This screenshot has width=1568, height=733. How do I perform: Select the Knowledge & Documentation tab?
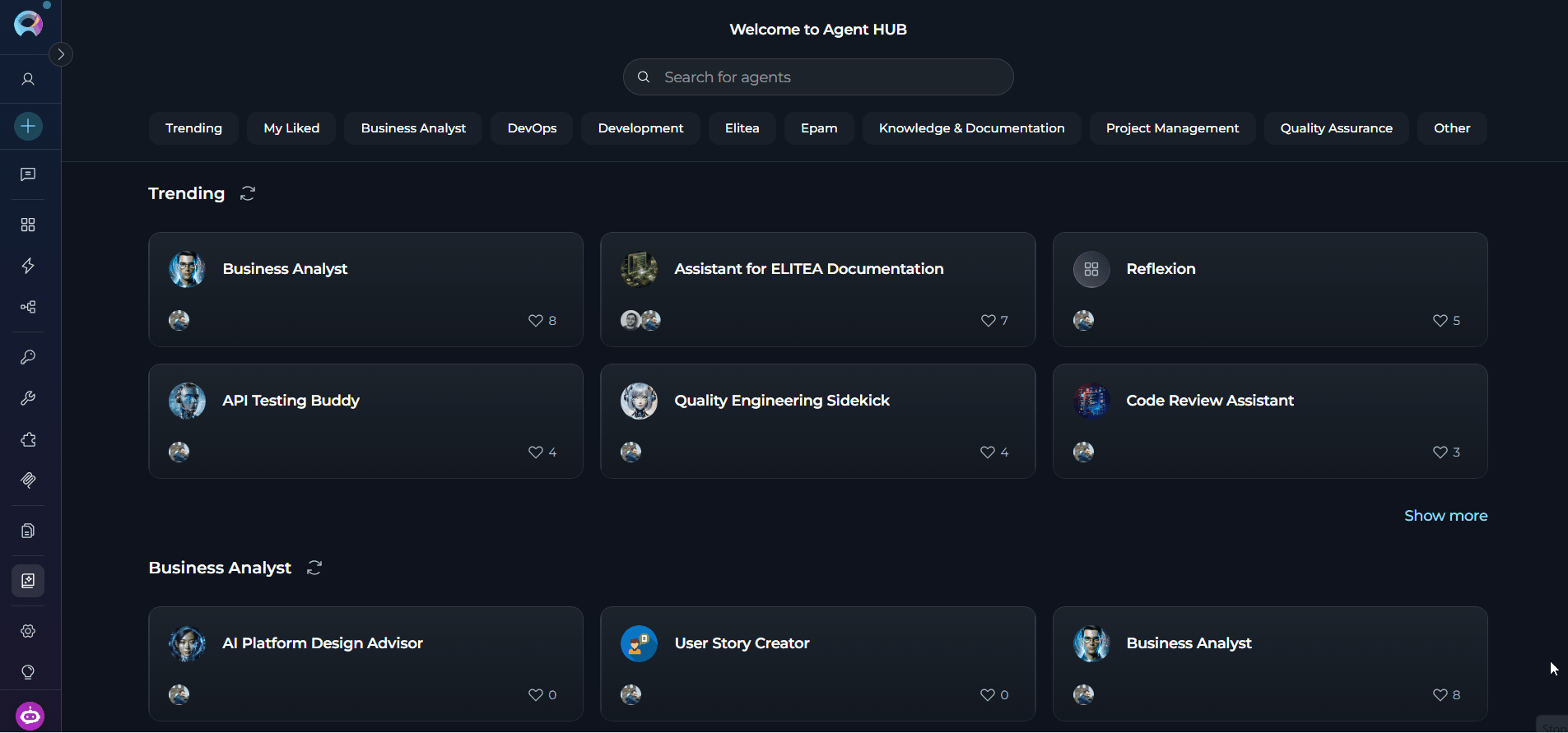click(971, 128)
